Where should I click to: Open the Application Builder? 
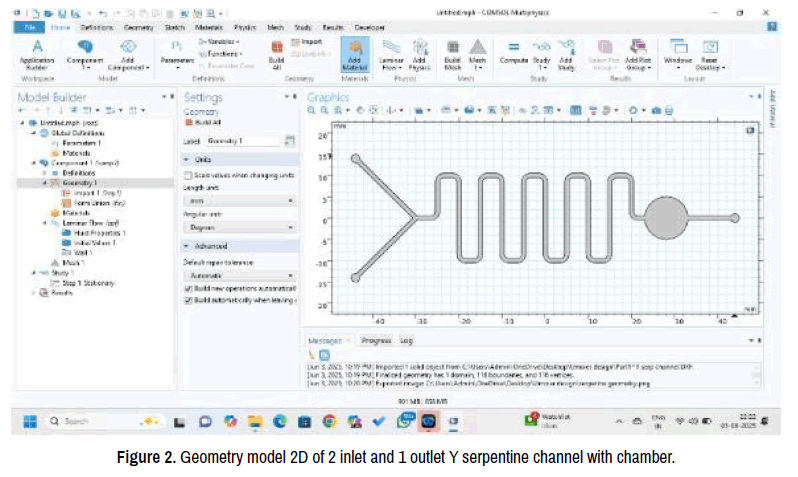37,52
